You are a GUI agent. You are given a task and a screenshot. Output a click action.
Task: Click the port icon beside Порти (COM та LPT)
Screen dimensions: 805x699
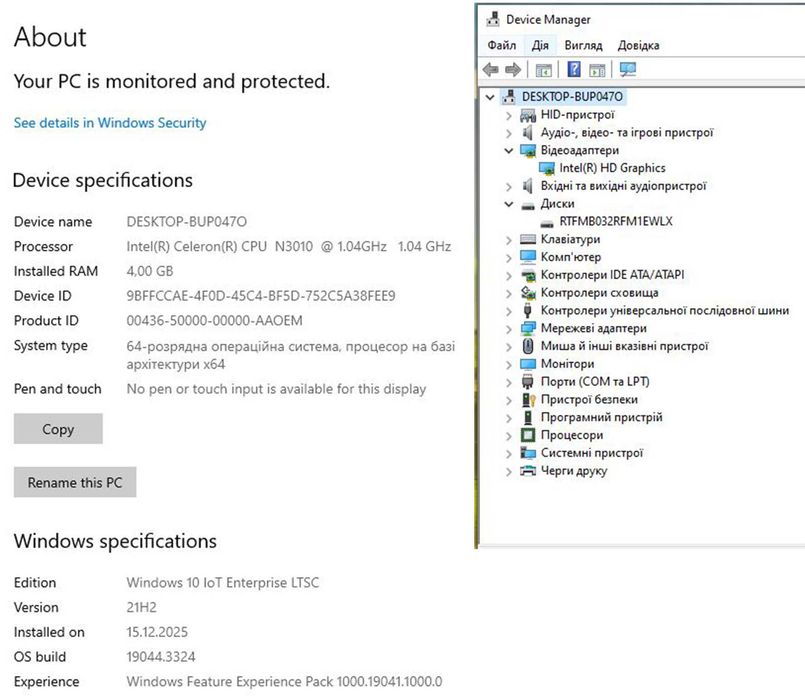point(528,381)
